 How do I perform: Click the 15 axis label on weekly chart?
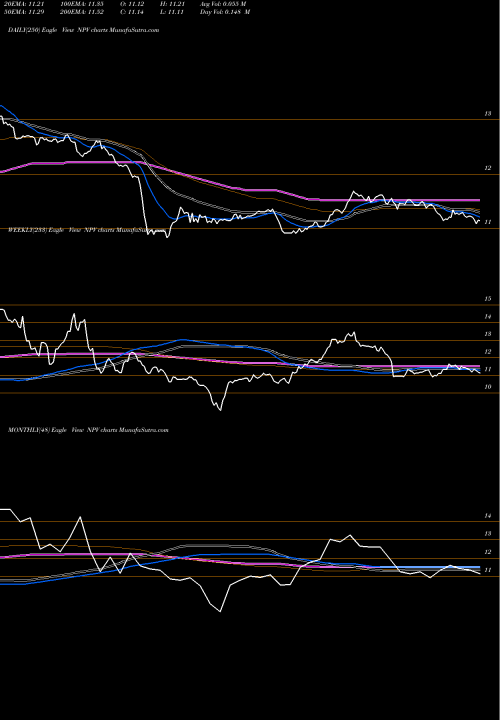pos(489,299)
